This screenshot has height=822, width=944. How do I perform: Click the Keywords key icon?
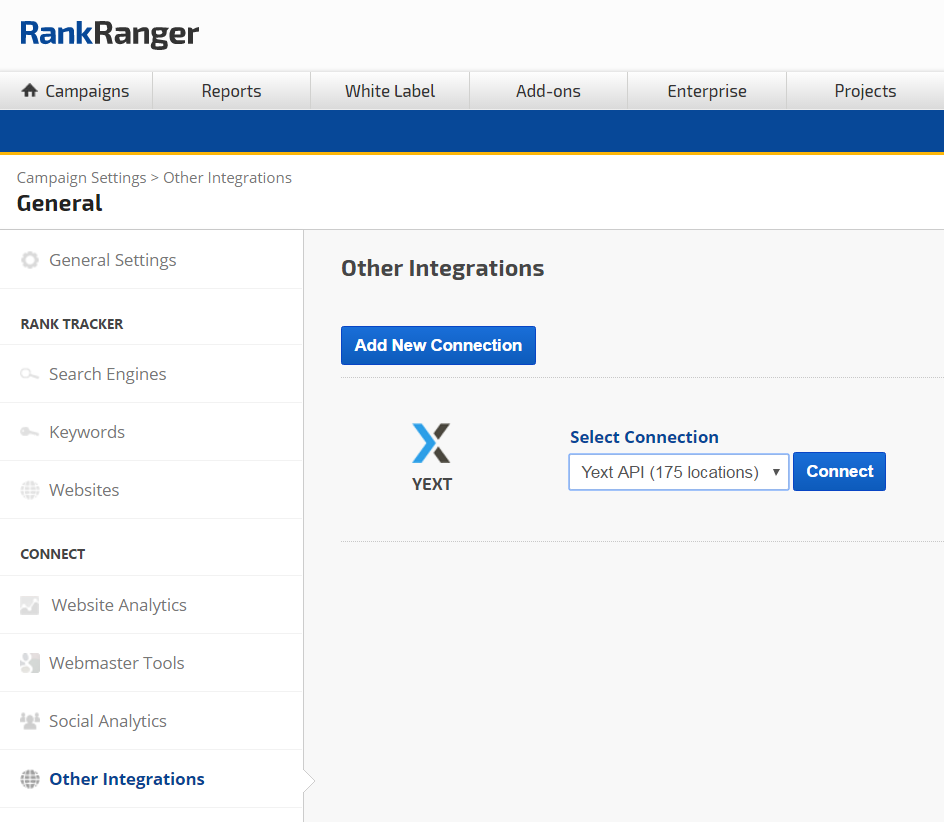pyautogui.click(x=30, y=432)
